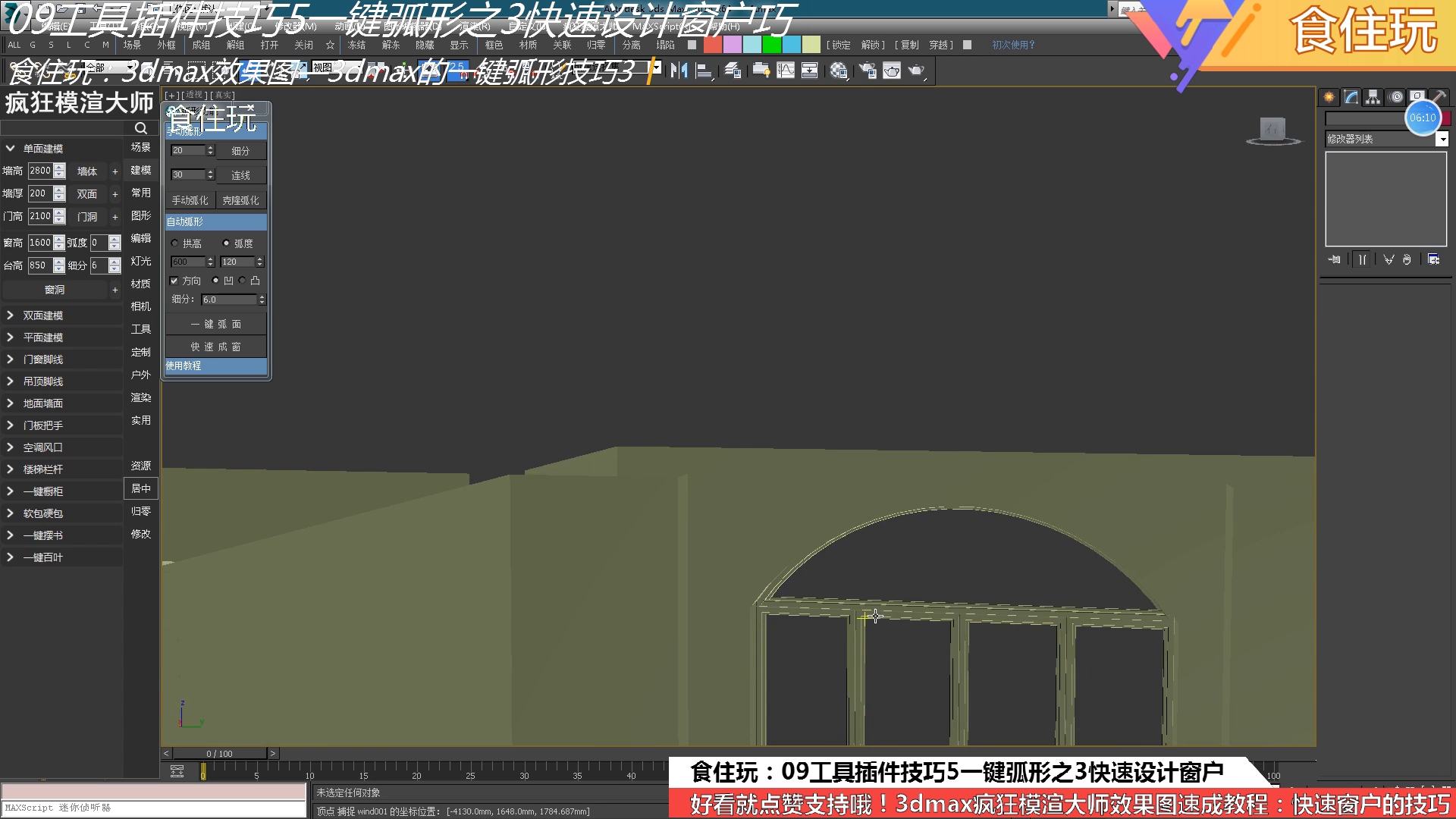Open the Render Setup teapot icon

point(867,71)
